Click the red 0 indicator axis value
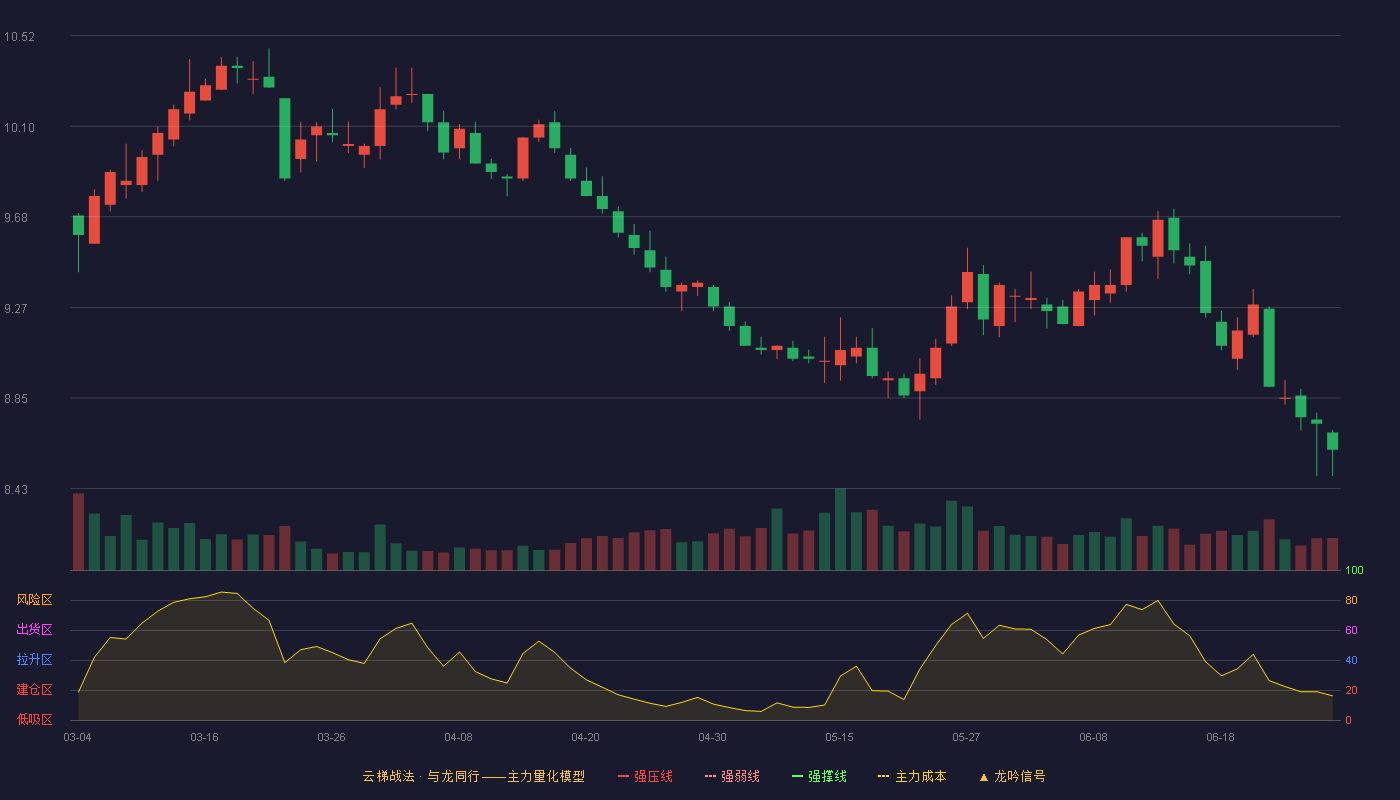Viewport: 1400px width, 800px height. coord(1348,721)
